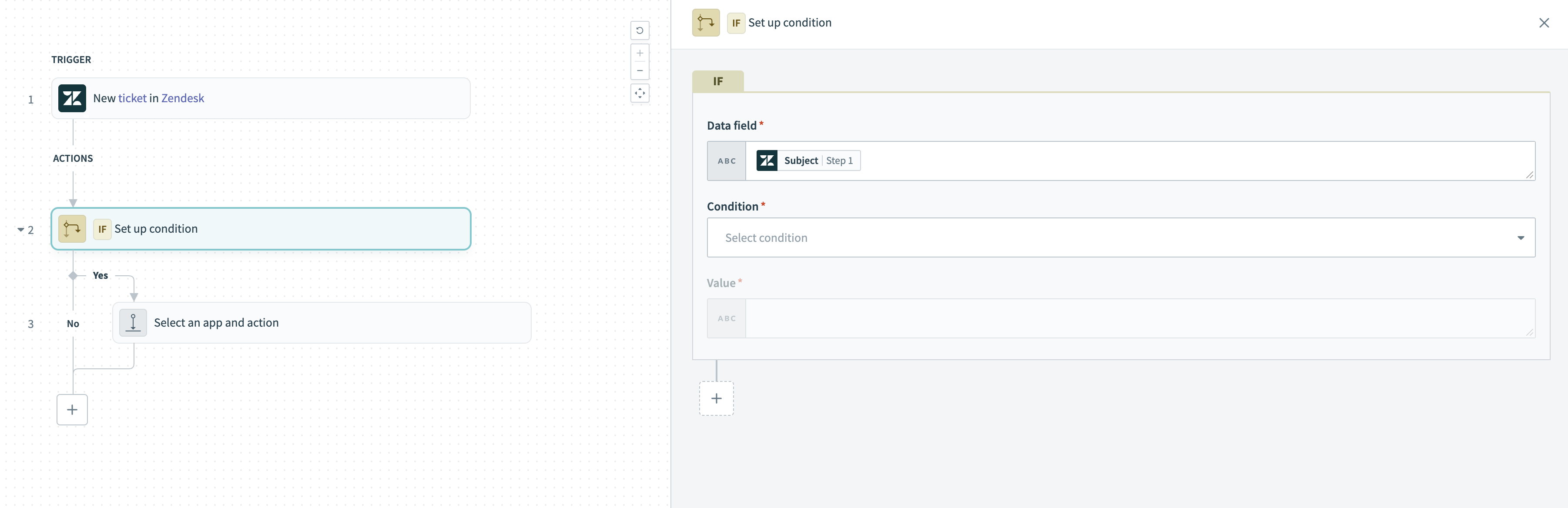Click the Zendesk trigger icon in step 1
The height and width of the screenshot is (508, 1568).
(x=72, y=98)
